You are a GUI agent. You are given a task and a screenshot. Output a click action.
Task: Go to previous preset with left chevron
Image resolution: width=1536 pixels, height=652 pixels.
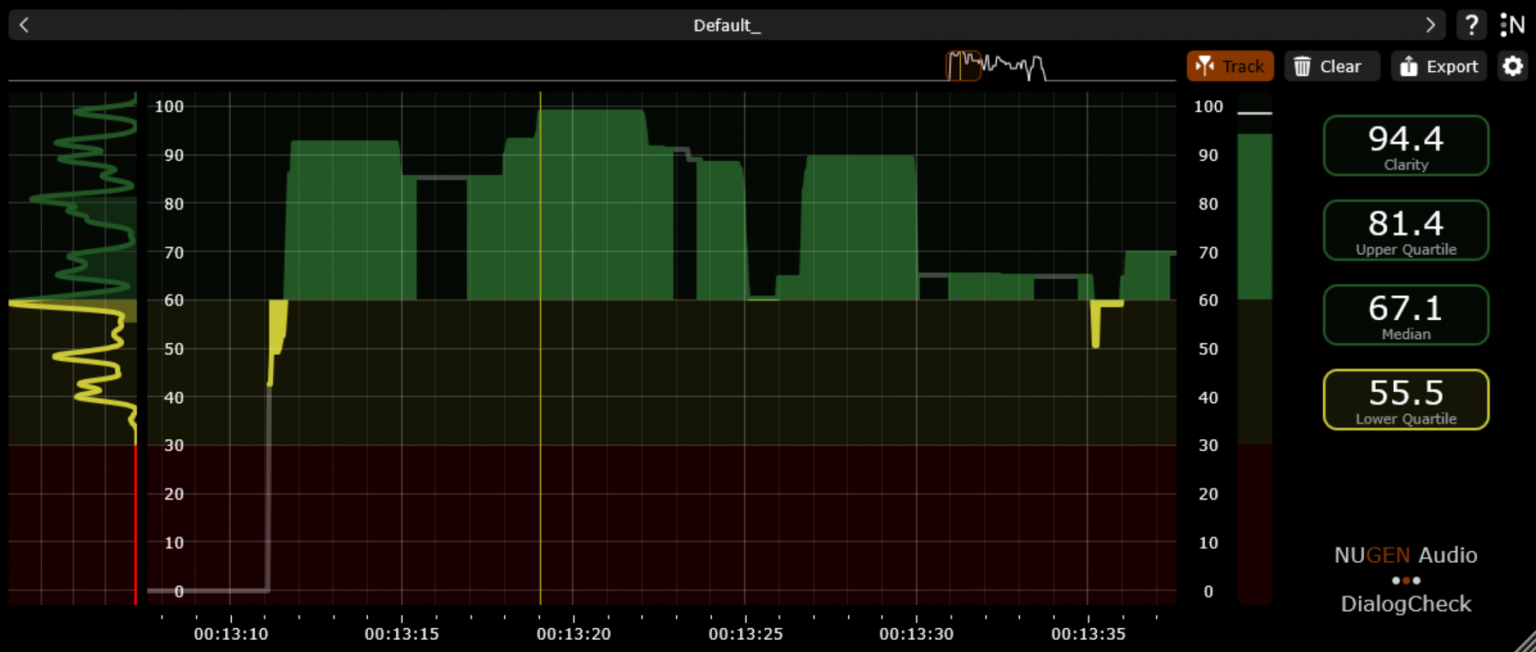tap(22, 24)
